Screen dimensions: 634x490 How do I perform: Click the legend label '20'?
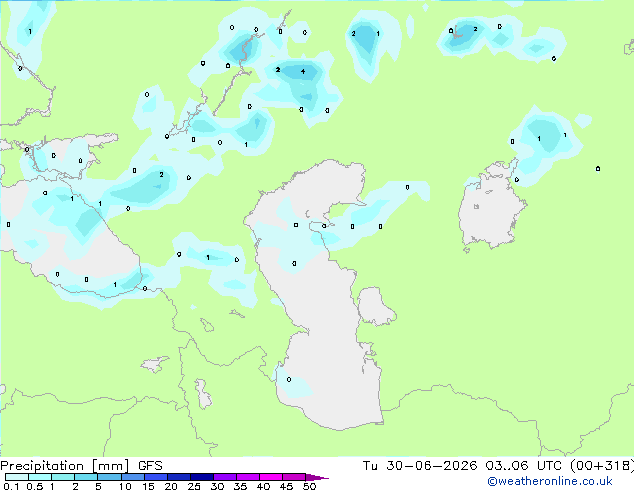[171, 486]
